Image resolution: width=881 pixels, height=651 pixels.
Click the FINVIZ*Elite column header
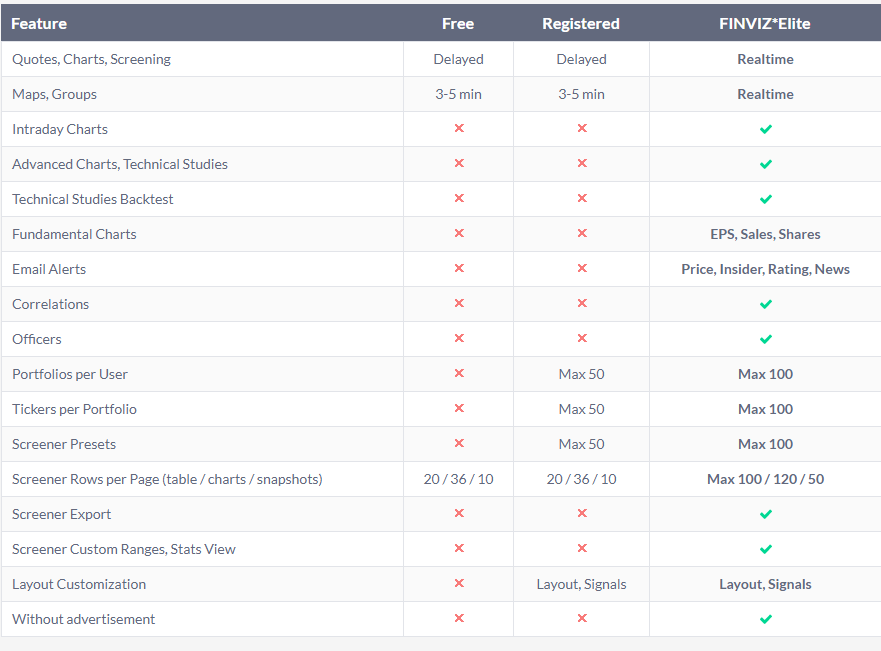(765, 24)
